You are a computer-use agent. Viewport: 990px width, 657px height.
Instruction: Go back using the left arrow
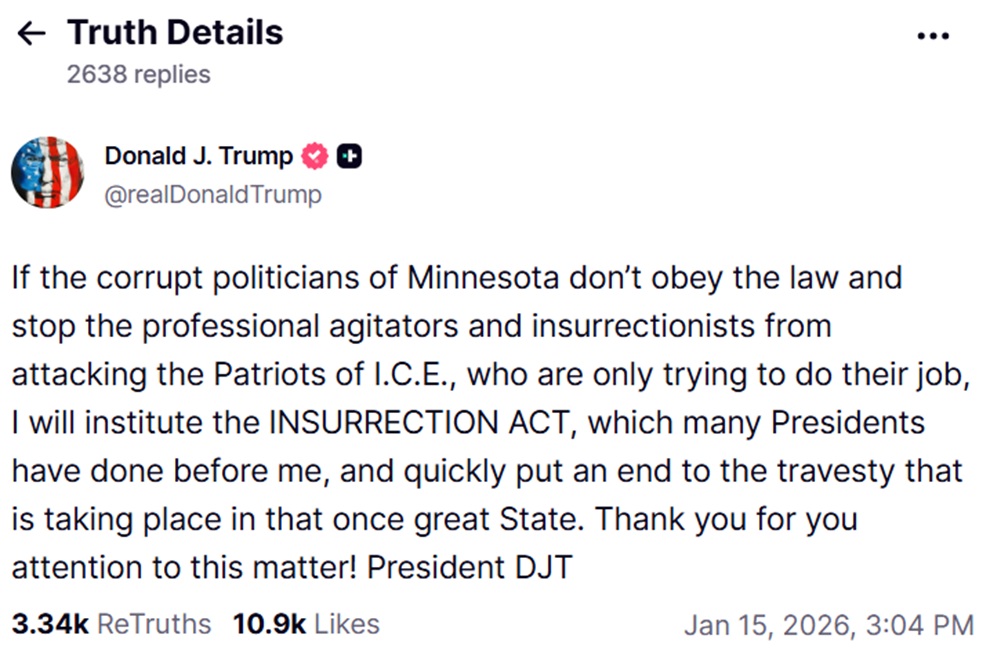pyautogui.click(x=32, y=33)
